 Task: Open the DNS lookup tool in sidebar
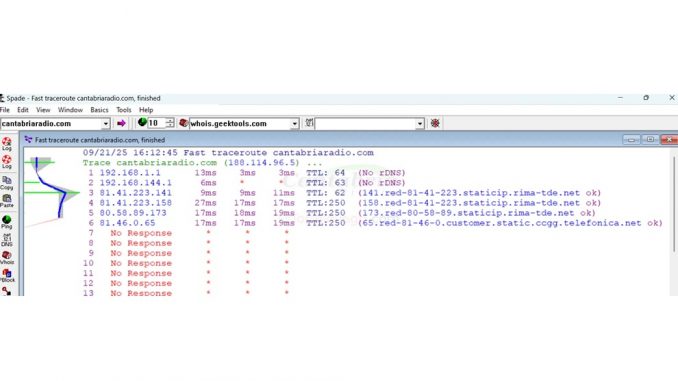coord(6,240)
